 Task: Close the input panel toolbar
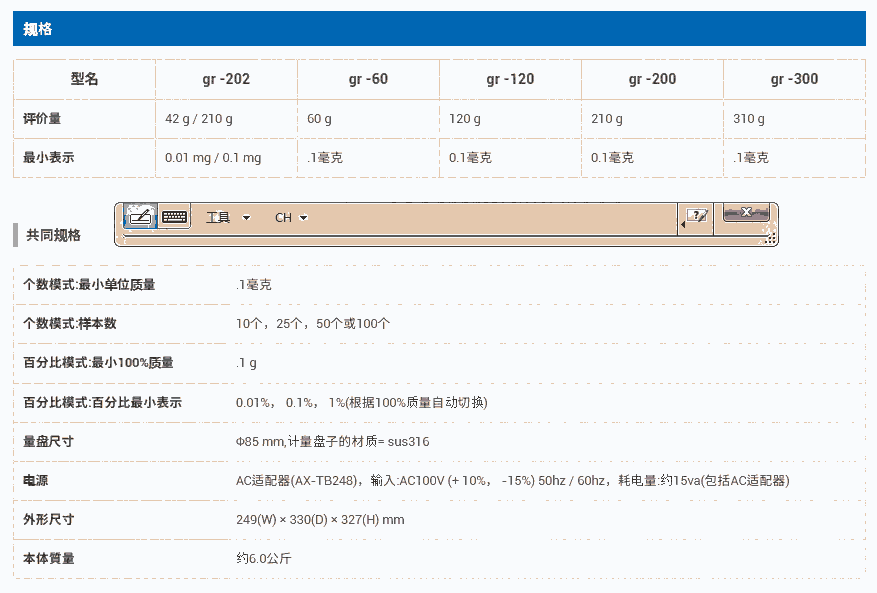(746, 212)
